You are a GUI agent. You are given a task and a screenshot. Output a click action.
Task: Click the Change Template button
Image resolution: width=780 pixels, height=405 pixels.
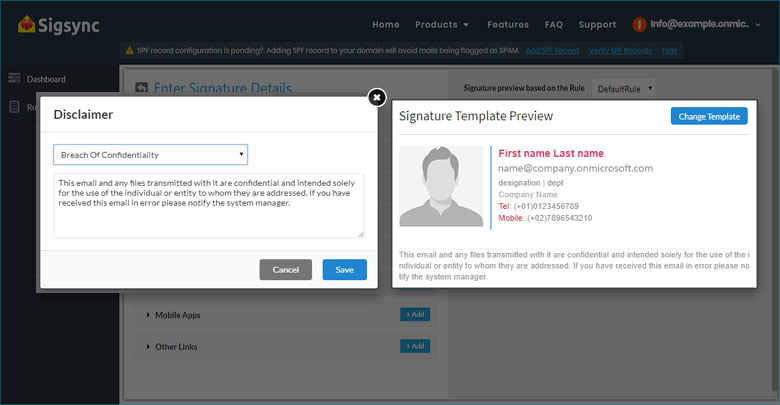pos(709,117)
